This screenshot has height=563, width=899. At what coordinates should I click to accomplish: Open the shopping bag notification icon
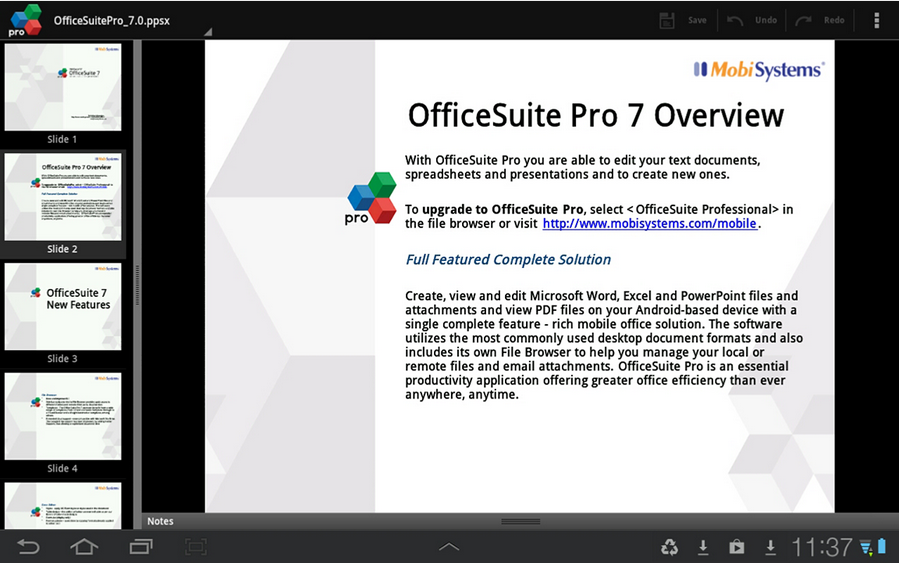[x=737, y=548]
